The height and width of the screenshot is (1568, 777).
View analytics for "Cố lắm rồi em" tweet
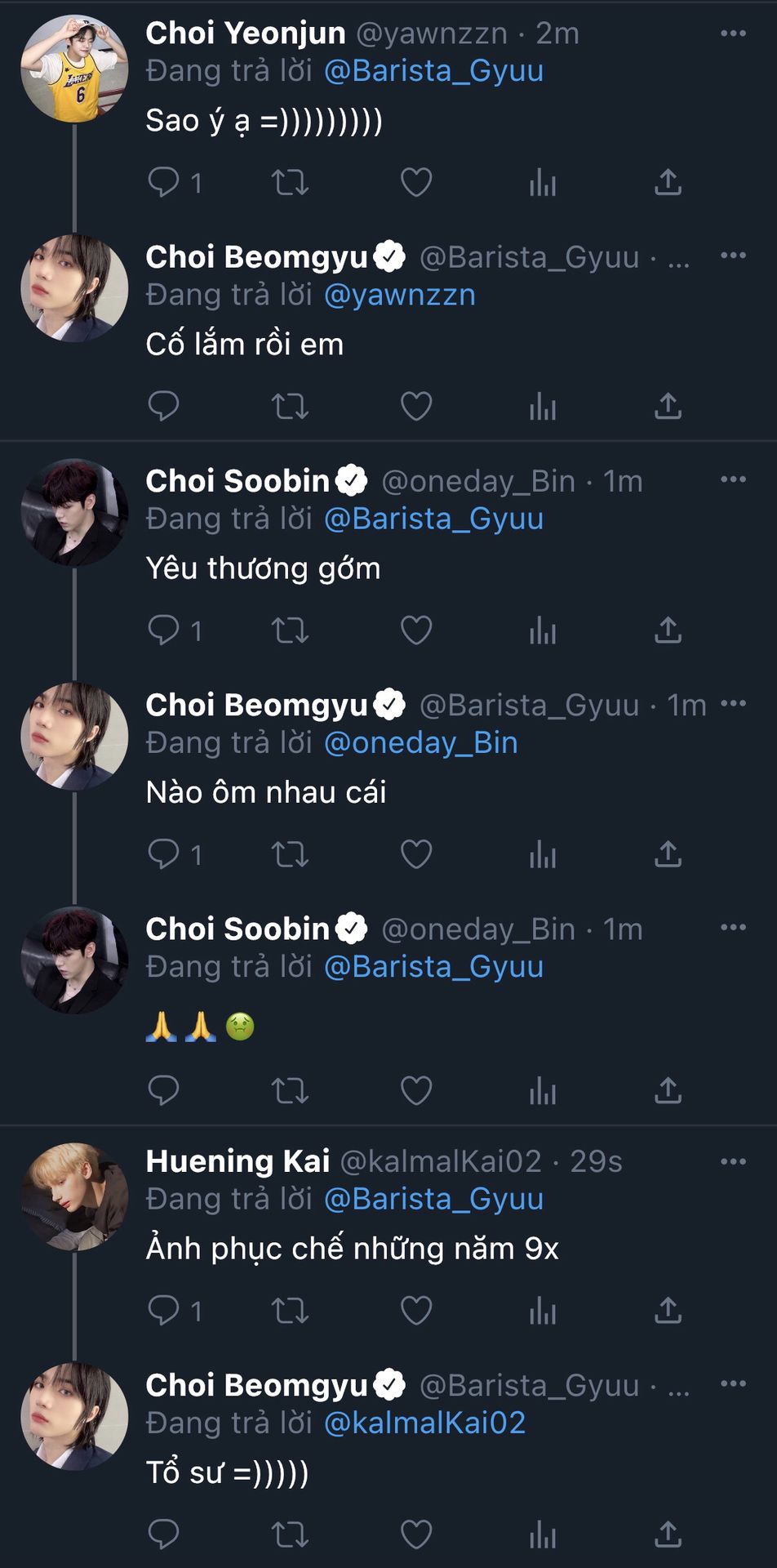coord(542,406)
